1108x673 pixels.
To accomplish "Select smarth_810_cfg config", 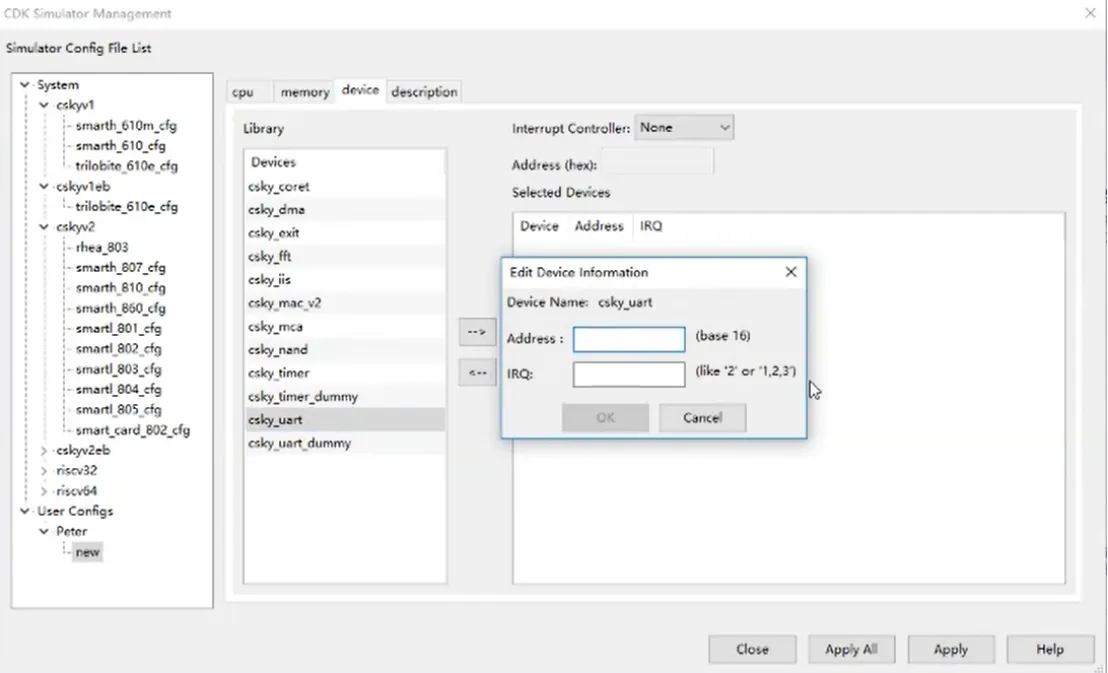I will pos(120,288).
